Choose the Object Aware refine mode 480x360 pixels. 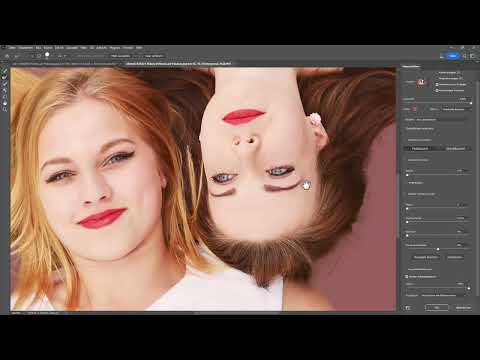coord(455,148)
